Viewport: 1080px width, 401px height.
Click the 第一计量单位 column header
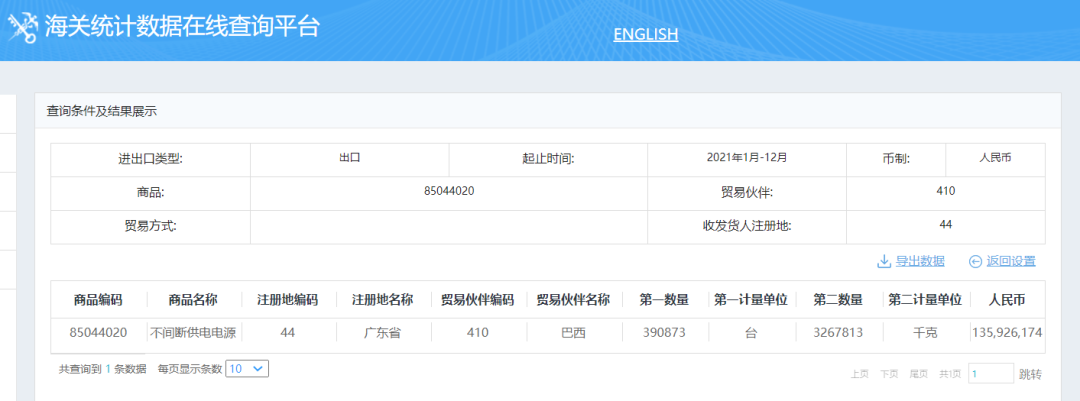(x=751, y=300)
